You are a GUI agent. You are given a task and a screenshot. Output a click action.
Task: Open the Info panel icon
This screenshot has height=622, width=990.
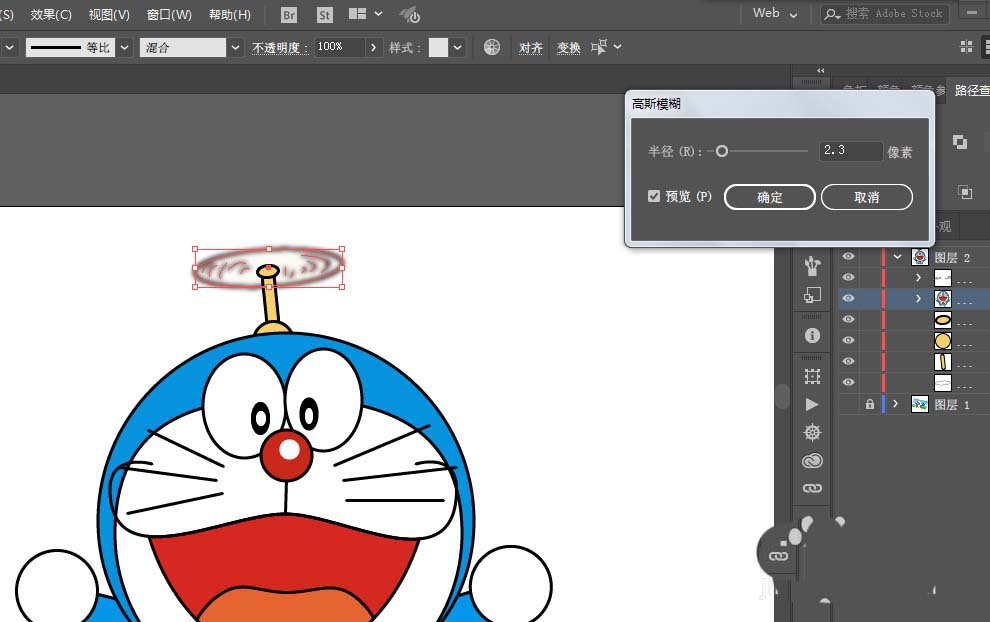[812, 336]
